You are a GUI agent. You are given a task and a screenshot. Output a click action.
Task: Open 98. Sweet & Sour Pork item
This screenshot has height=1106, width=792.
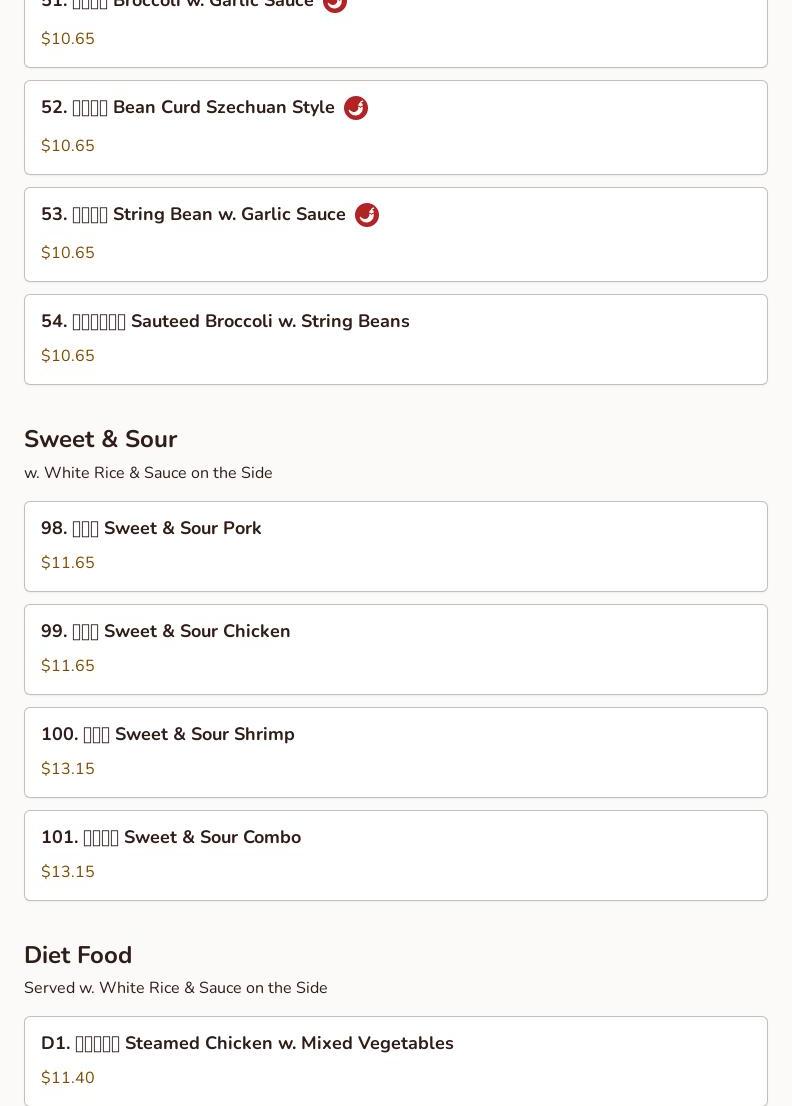[396, 547]
